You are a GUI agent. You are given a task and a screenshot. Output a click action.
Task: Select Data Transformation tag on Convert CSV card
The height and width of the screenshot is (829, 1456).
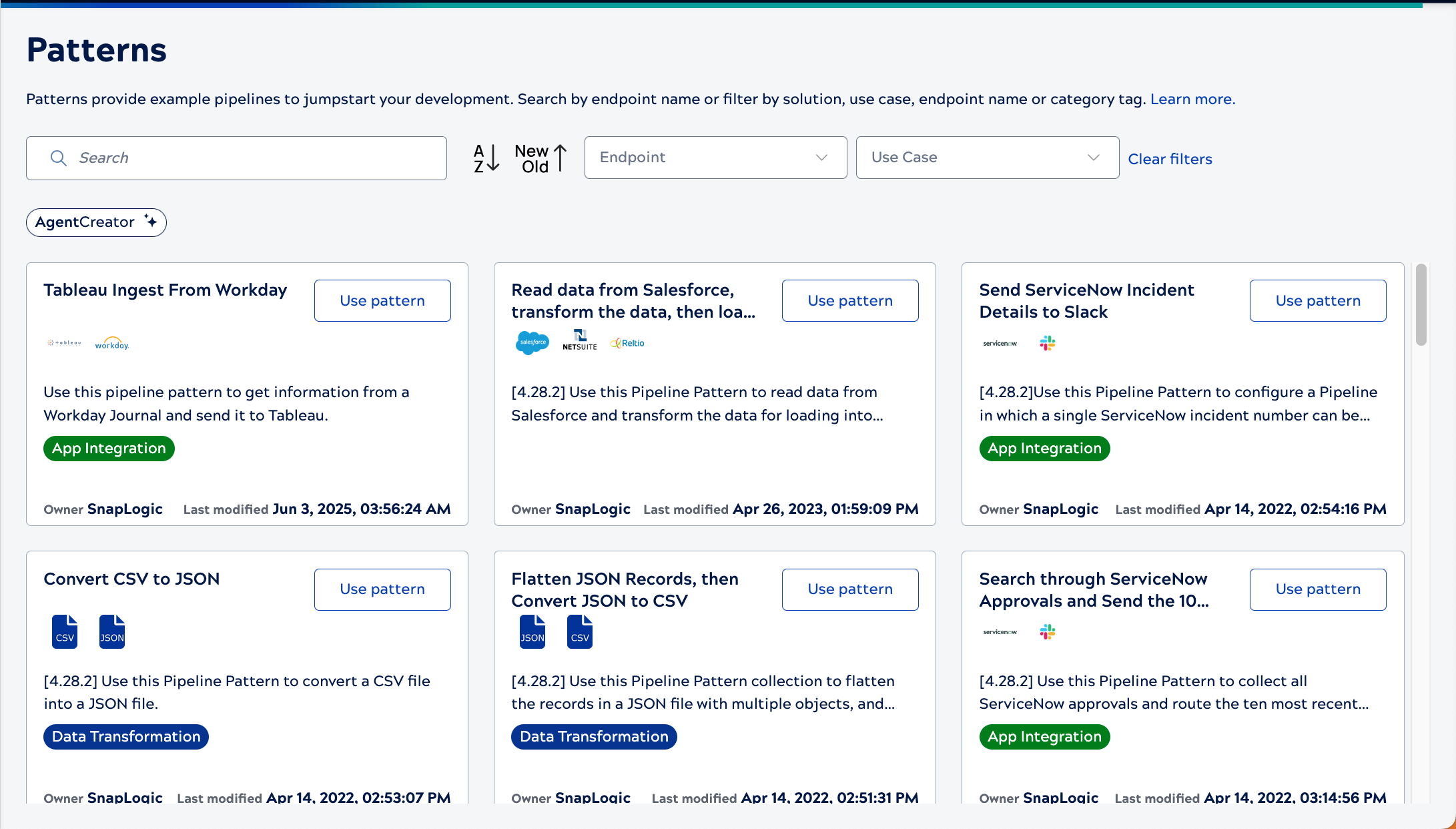click(x=126, y=737)
